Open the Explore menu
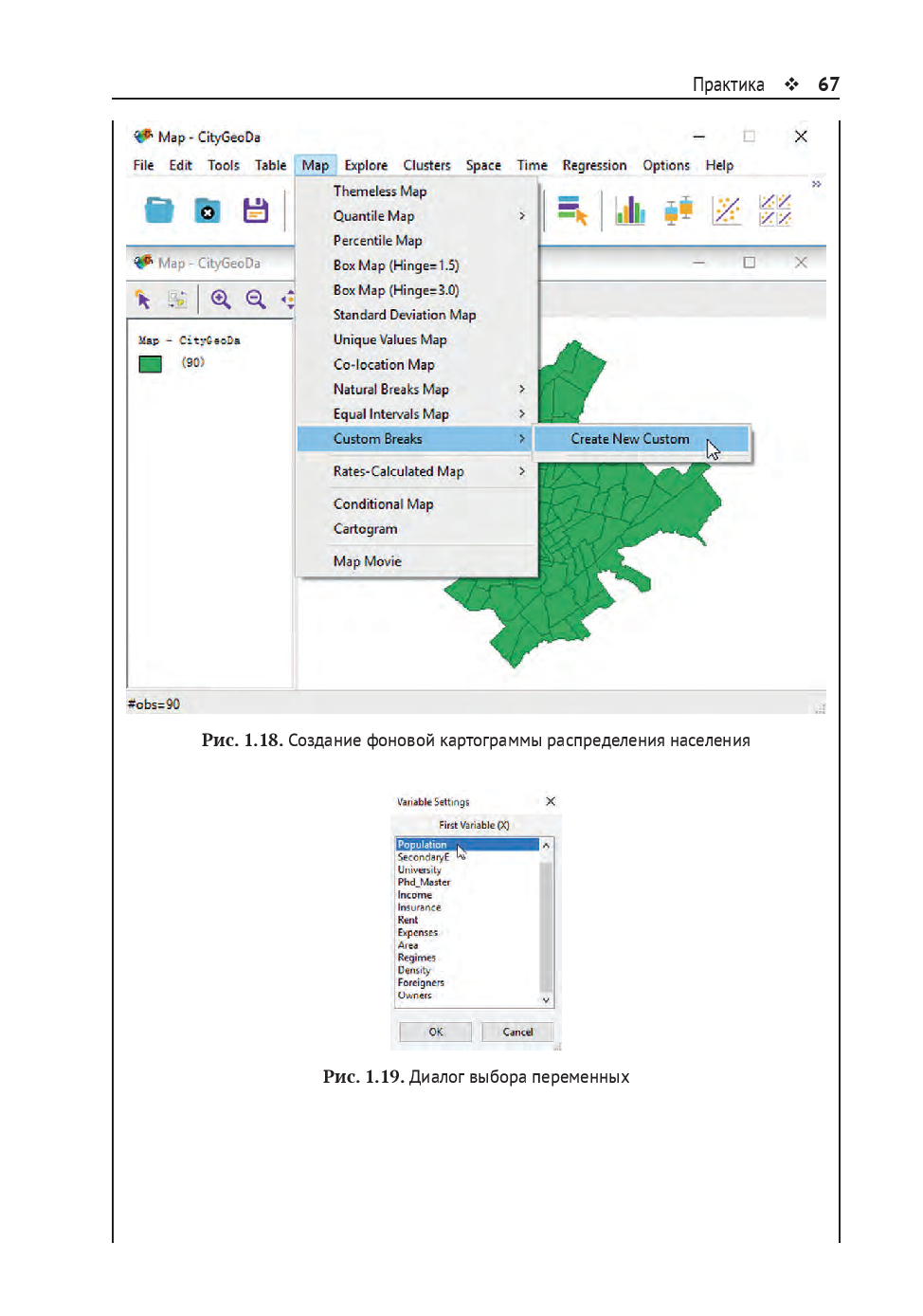 366,165
